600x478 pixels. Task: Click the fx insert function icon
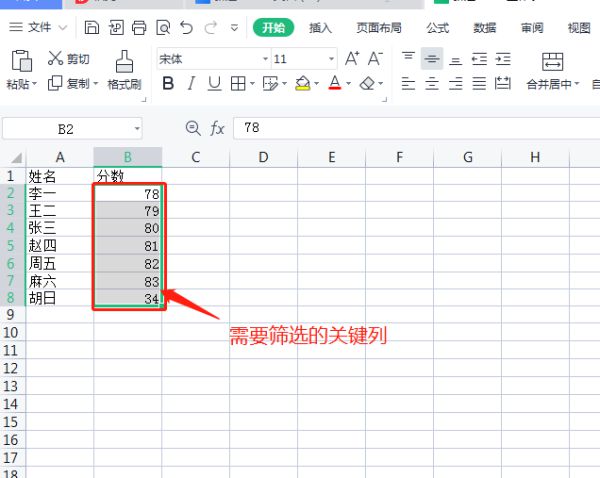coord(217,128)
